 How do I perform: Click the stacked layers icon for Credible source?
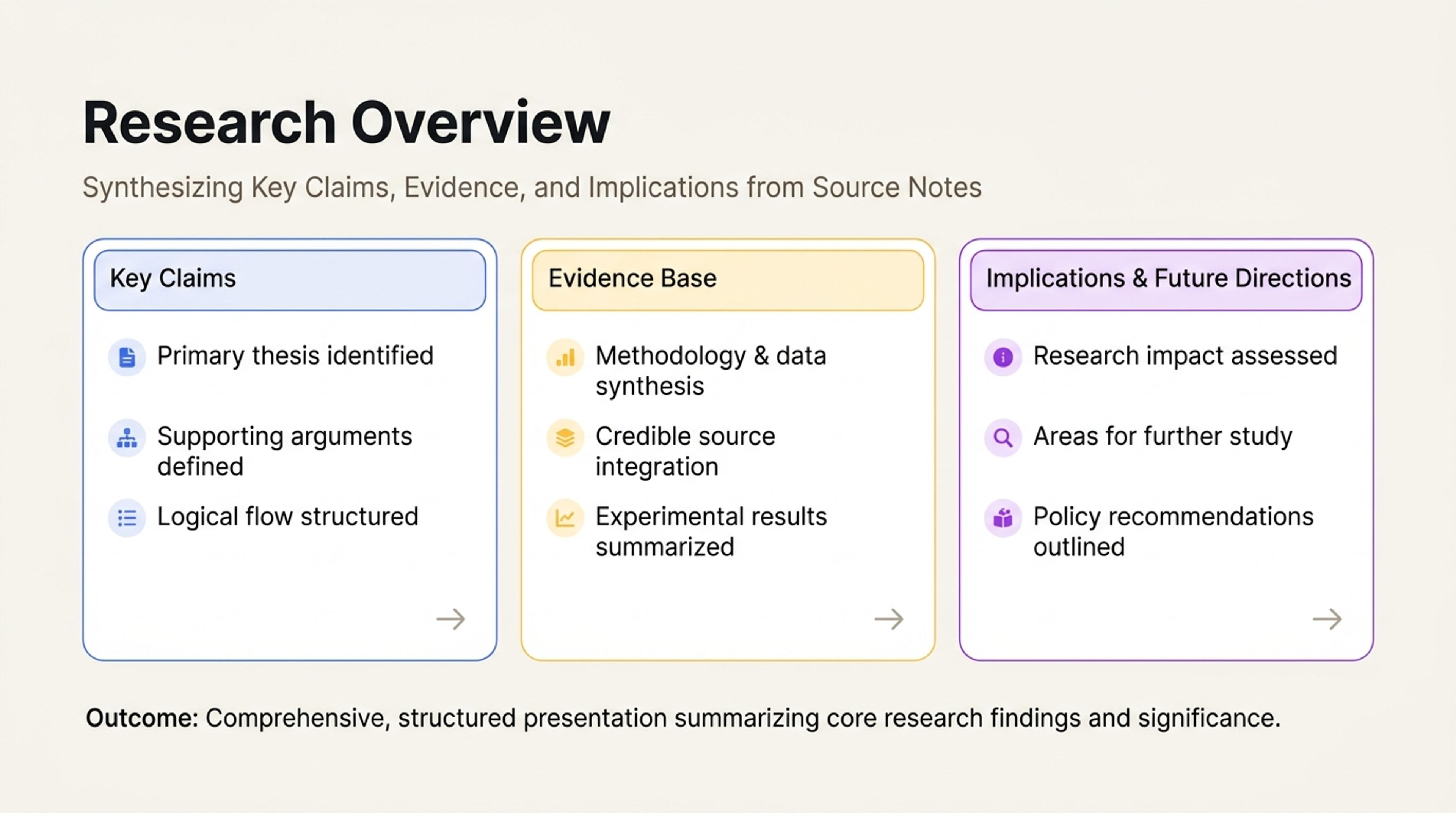565,437
